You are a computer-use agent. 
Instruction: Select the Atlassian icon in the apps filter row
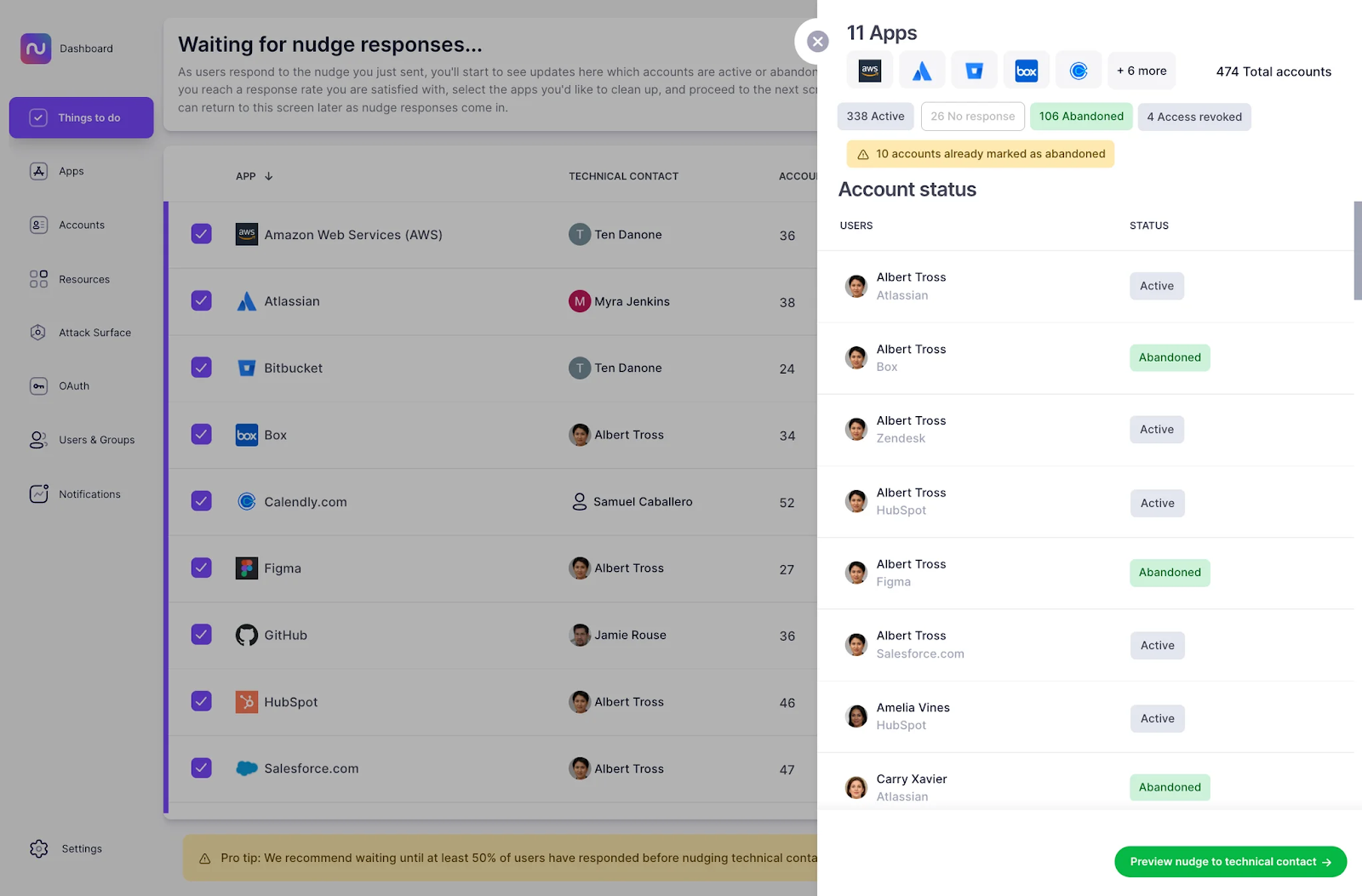tap(922, 71)
